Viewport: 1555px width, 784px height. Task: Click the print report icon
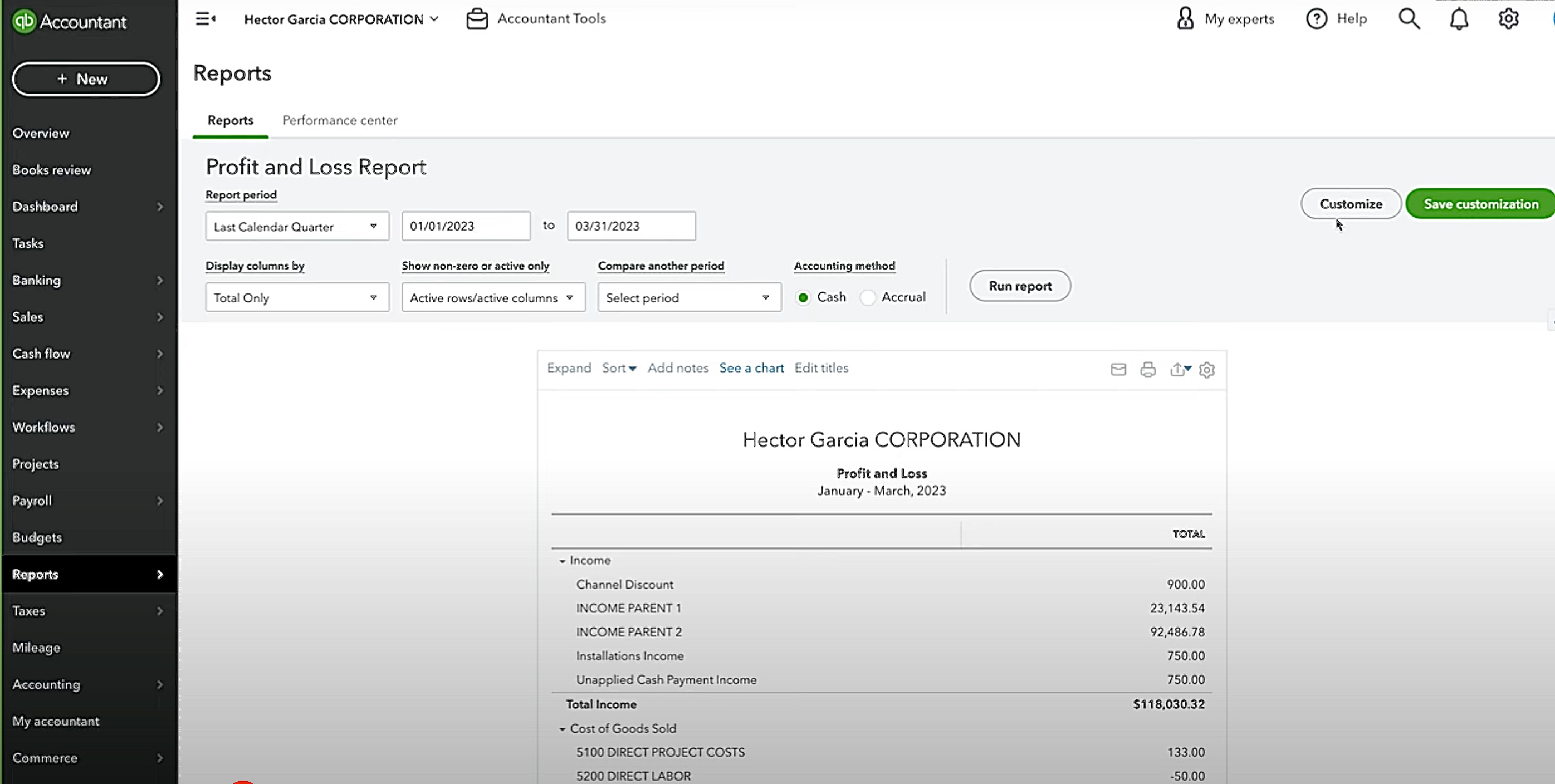click(1147, 369)
